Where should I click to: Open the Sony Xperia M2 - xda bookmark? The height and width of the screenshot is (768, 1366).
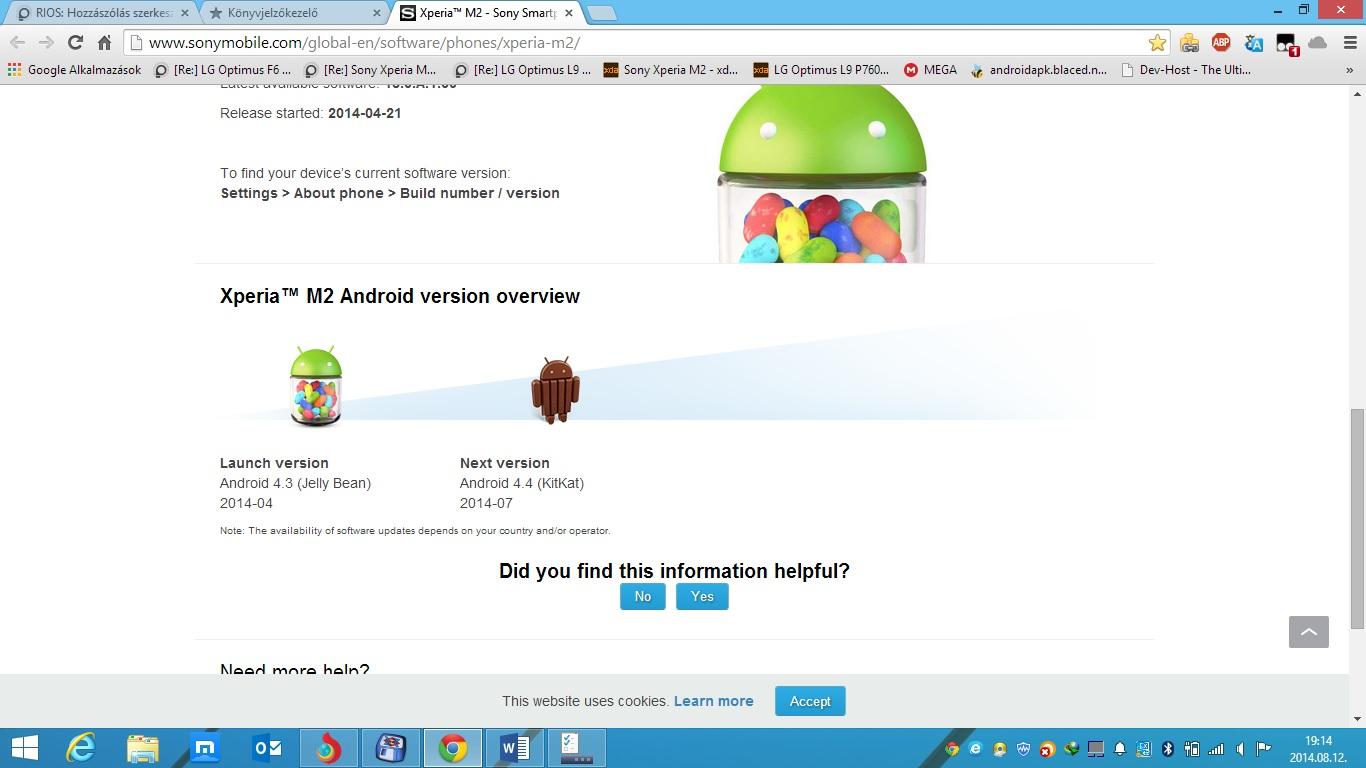(671, 70)
